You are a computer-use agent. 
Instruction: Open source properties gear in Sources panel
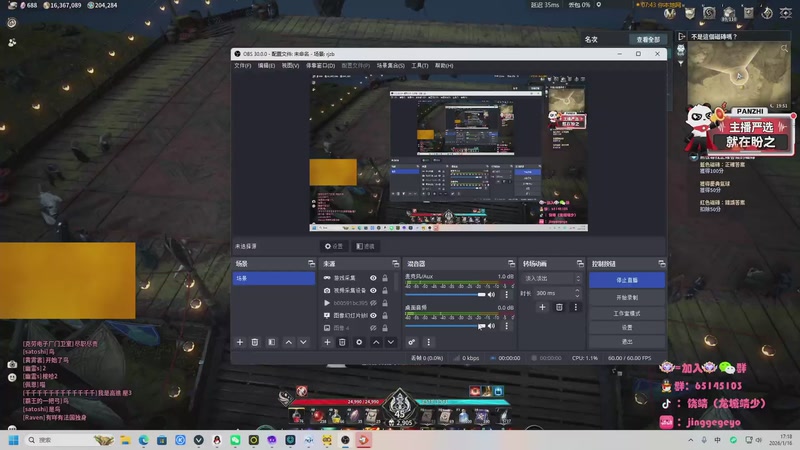[359, 342]
